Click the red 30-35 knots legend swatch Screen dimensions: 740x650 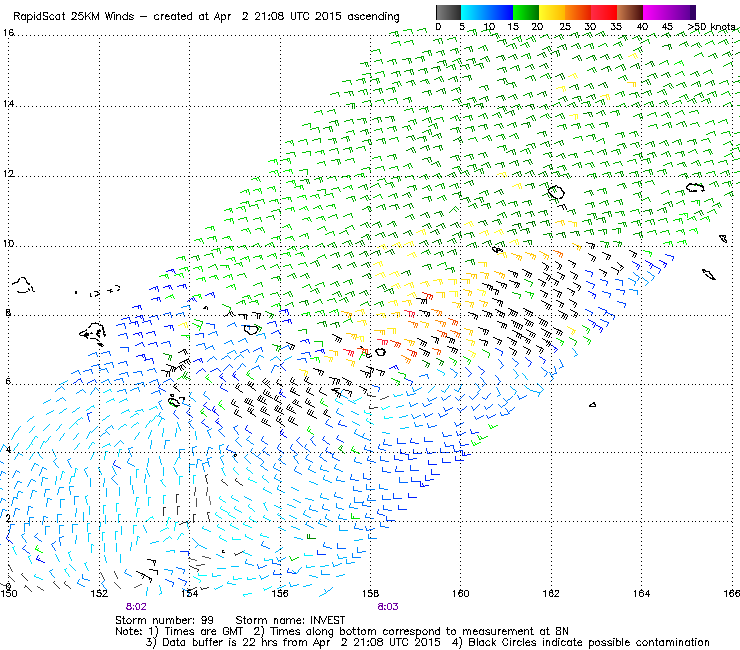[x=603, y=12]
